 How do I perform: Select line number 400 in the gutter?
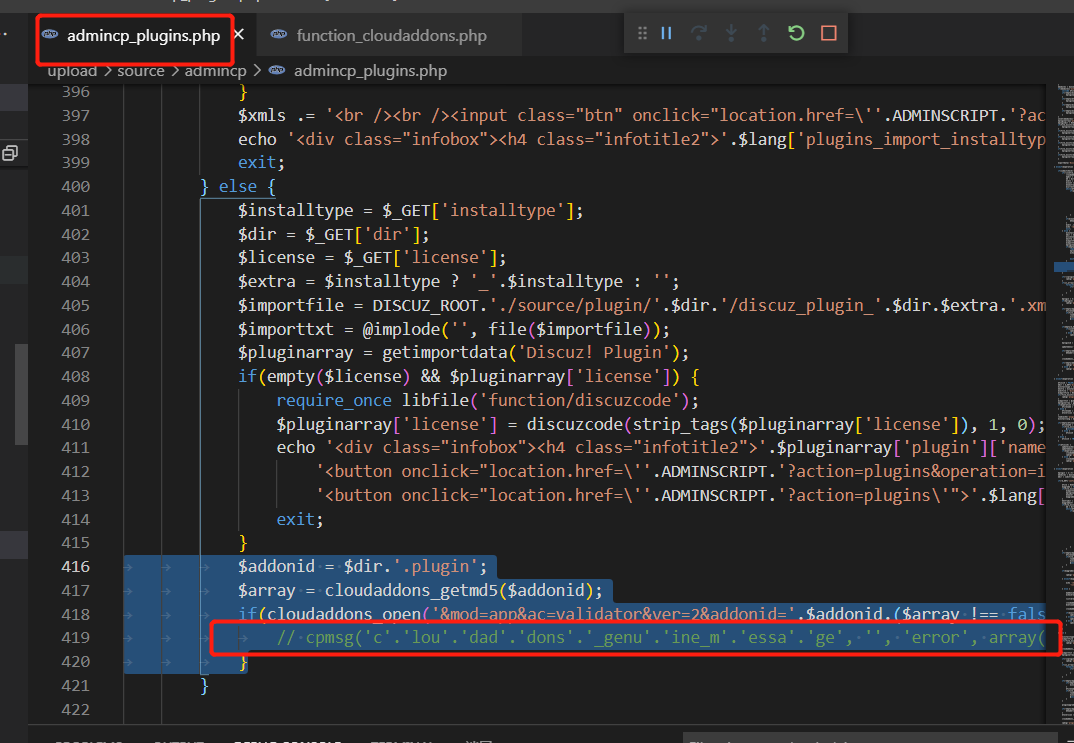tap(75, 186)
